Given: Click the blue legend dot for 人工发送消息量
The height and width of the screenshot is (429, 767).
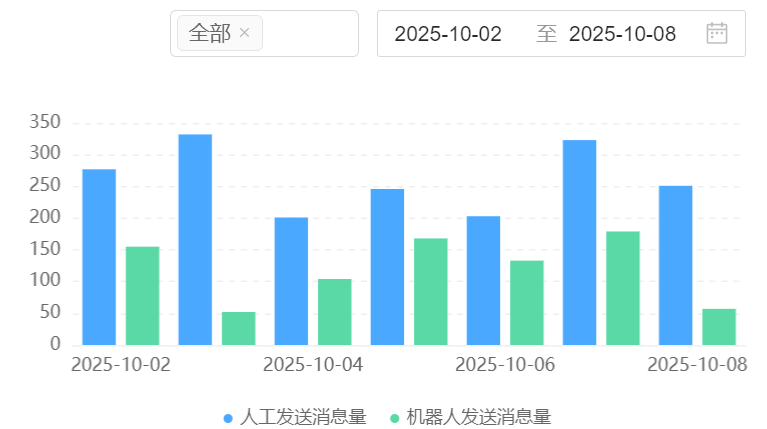Looking at the screenshot, I should 228,417.
